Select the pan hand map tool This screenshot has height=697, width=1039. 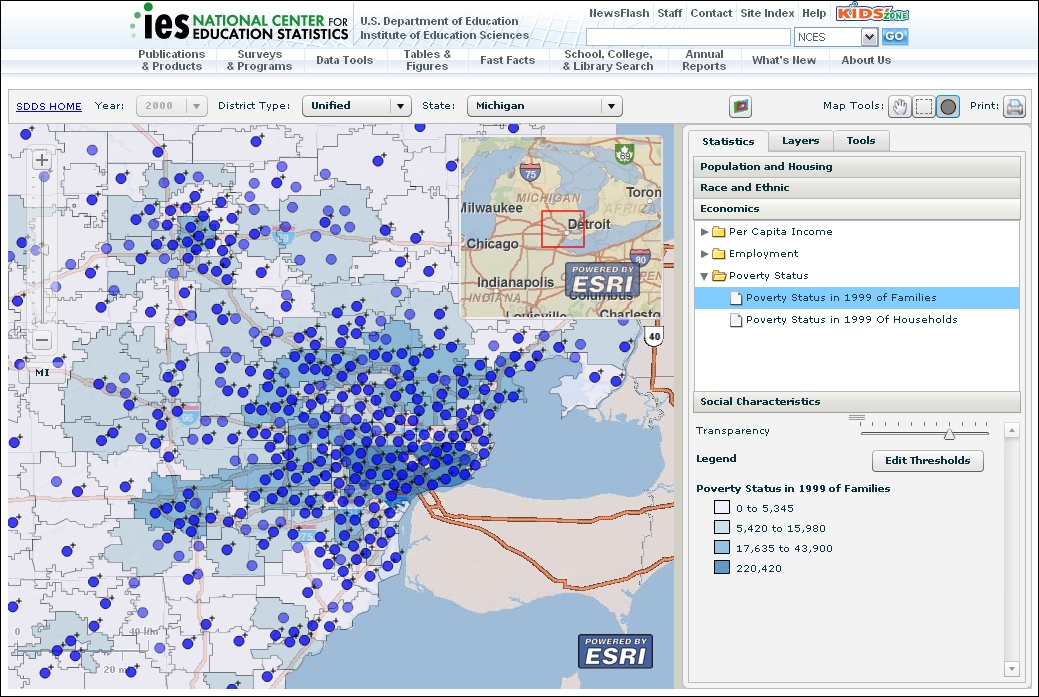click(900, 106)
